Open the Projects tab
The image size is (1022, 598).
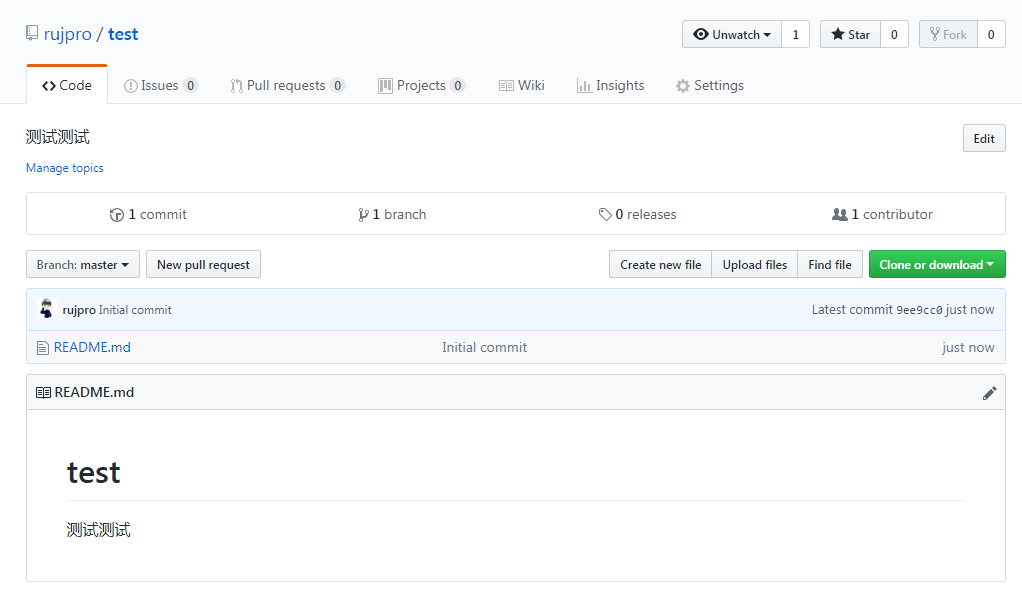pos(421,85)
